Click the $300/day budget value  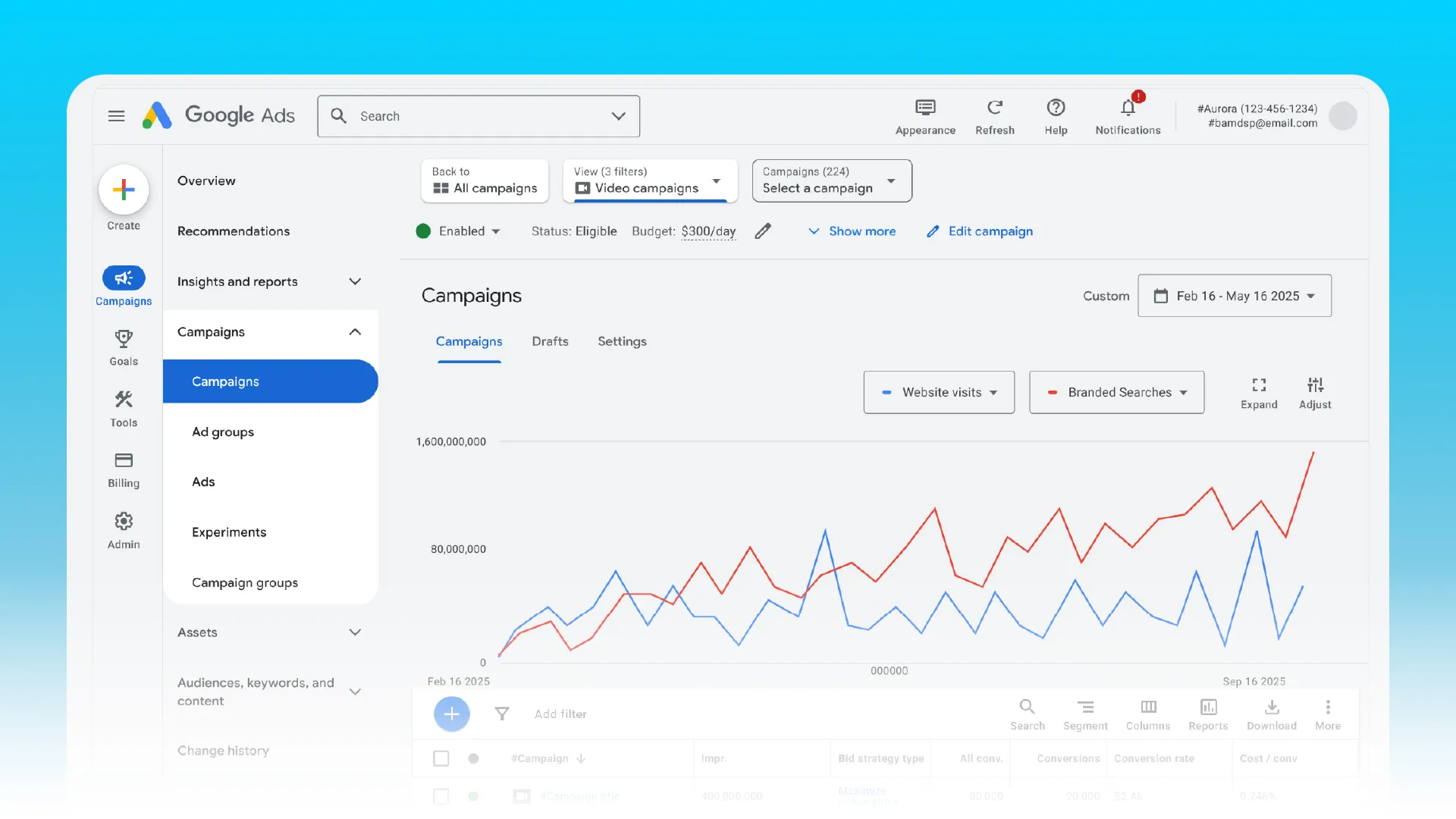pyautogui.click(x=708, y=231)
